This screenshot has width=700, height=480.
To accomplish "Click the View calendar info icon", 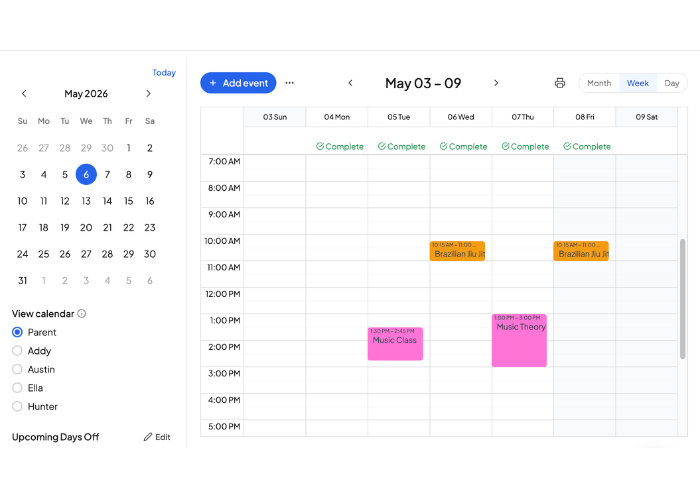I will click(x=82, y=313).
